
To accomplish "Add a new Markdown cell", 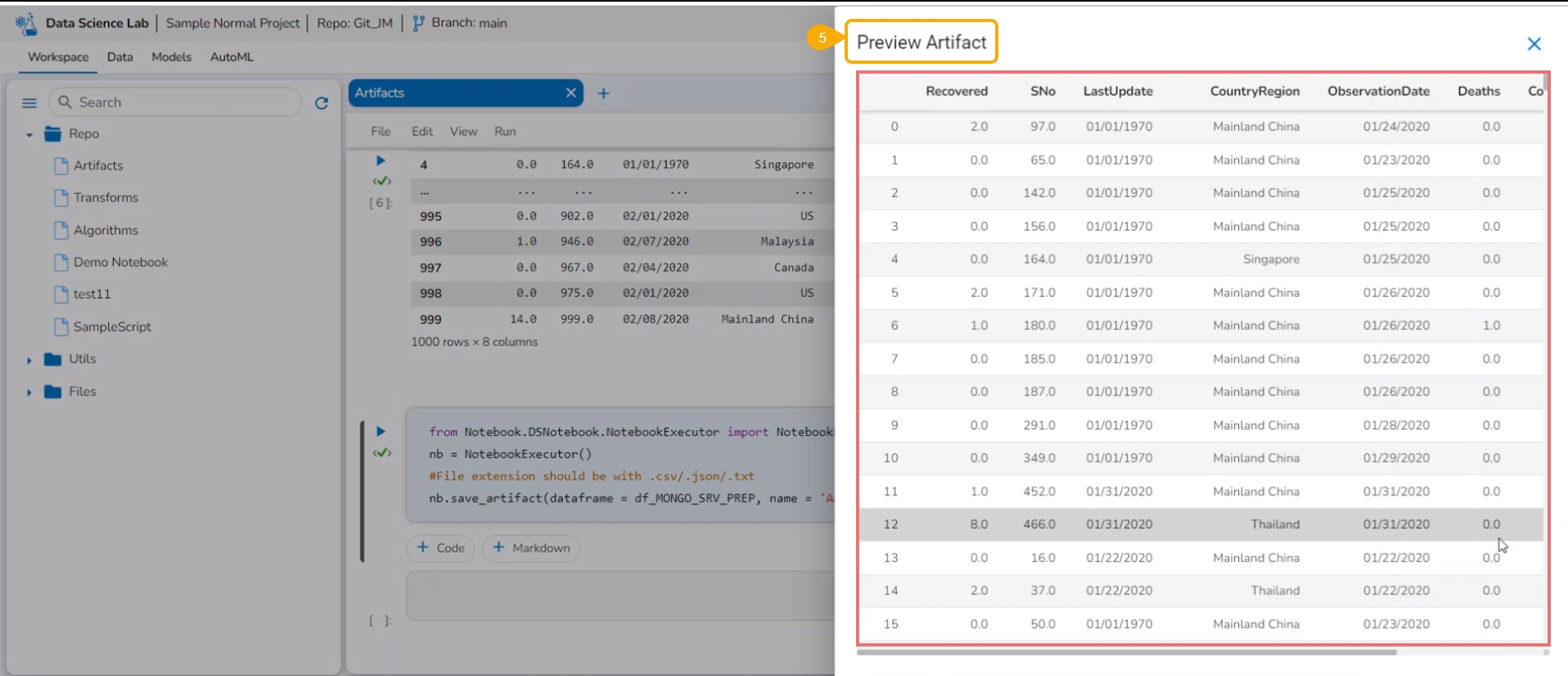I will pos(531,548).
